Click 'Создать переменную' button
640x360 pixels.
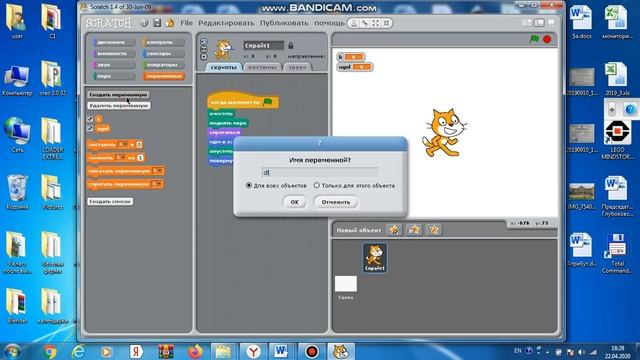point(118,94)
